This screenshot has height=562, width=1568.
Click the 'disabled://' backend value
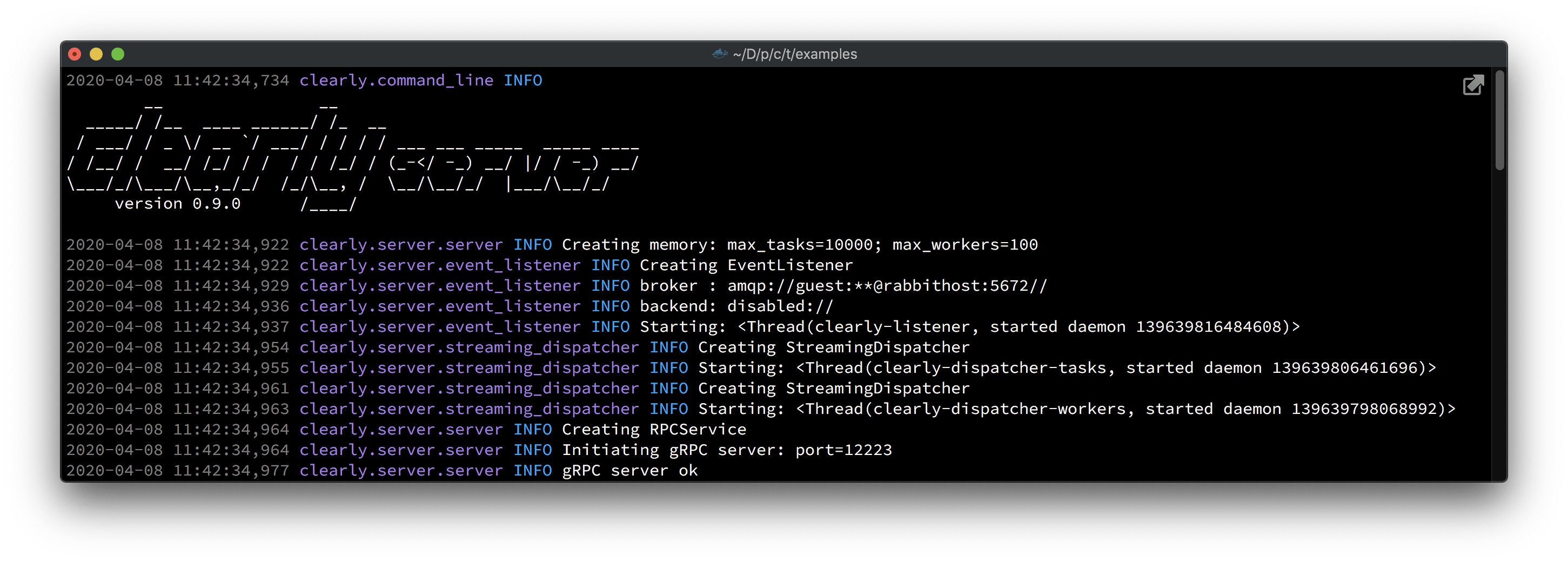[780, 306]
